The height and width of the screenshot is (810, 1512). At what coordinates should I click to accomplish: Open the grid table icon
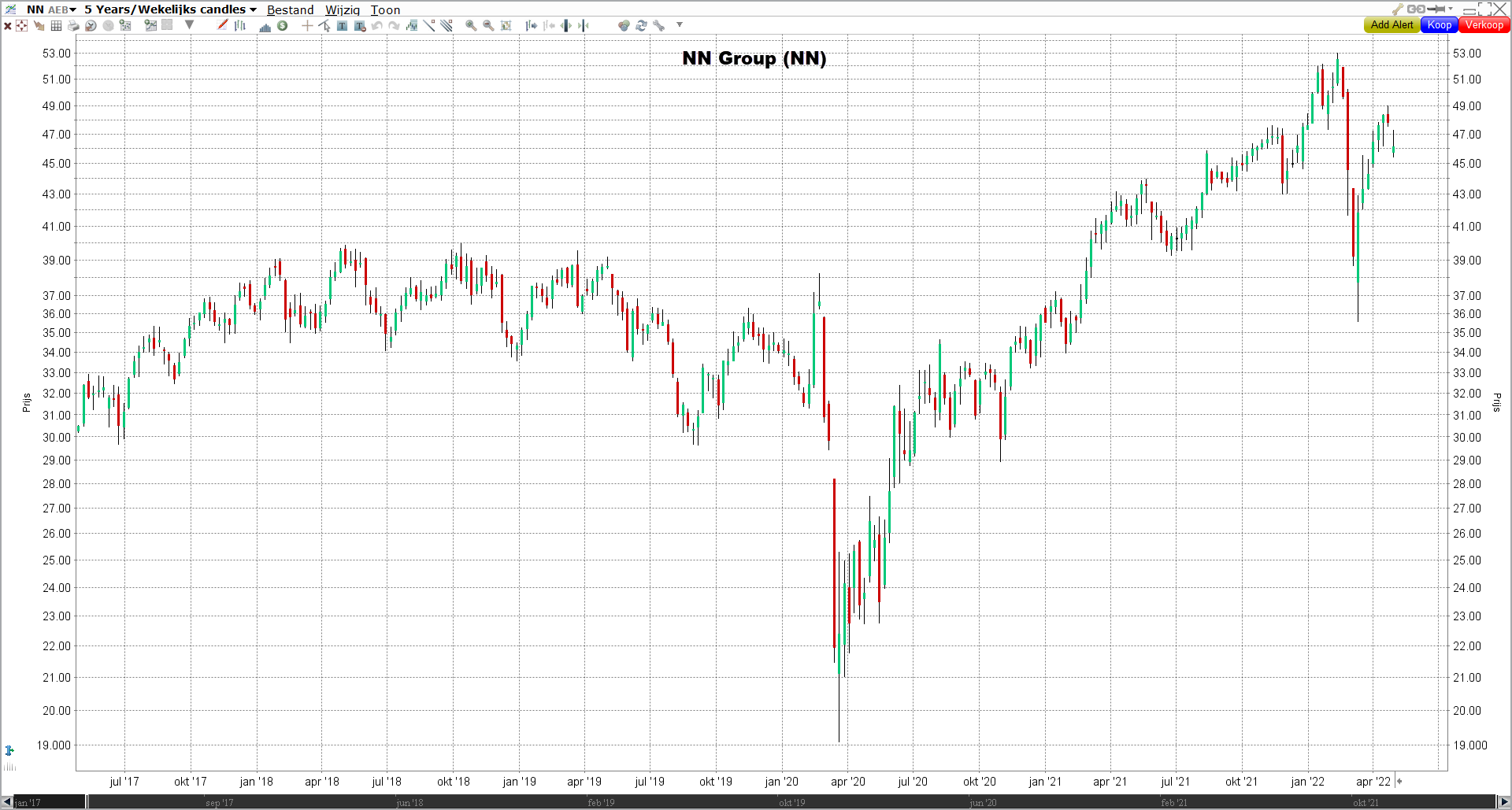56,26
